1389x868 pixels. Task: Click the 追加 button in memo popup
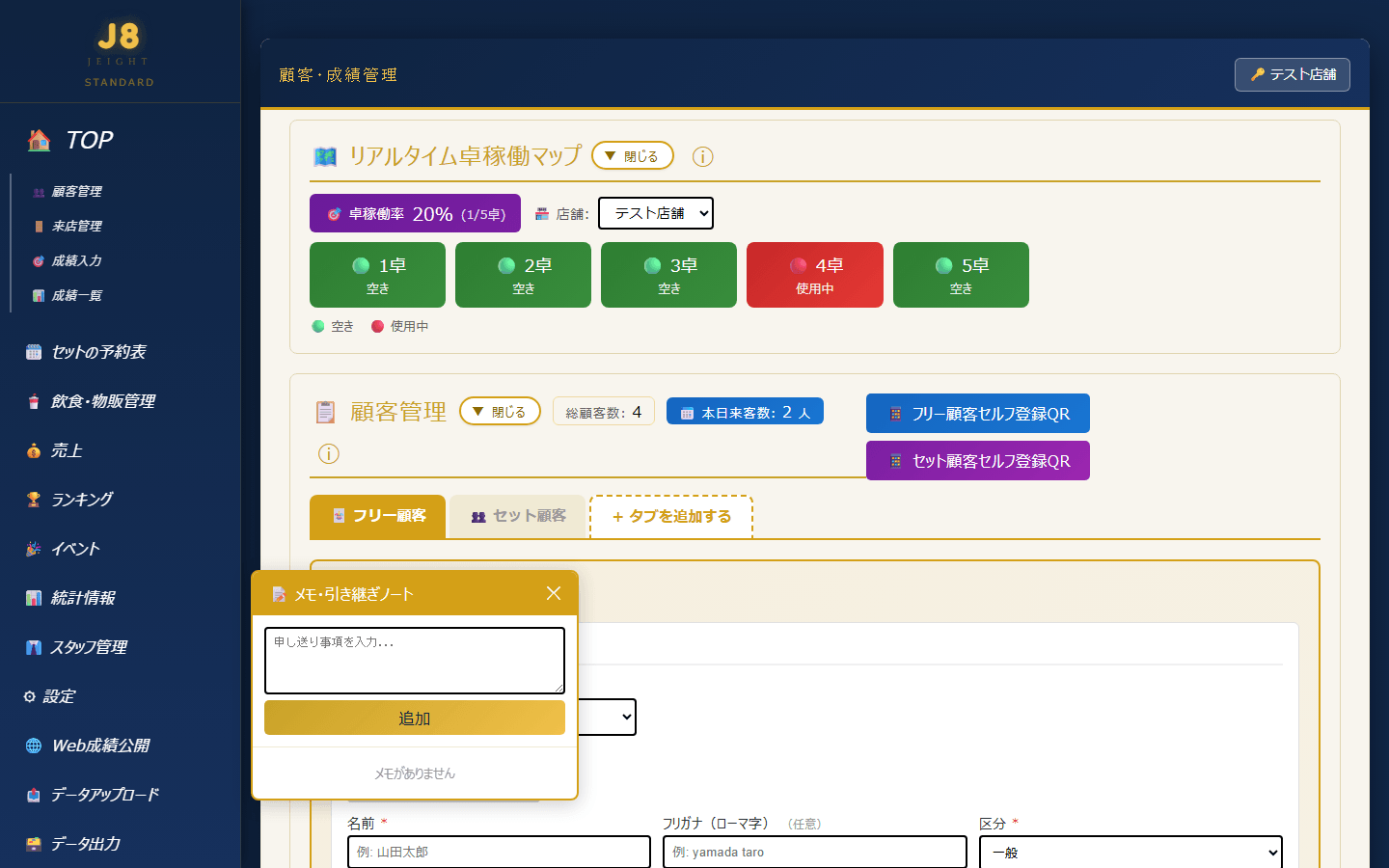click(x=415, y=718)
